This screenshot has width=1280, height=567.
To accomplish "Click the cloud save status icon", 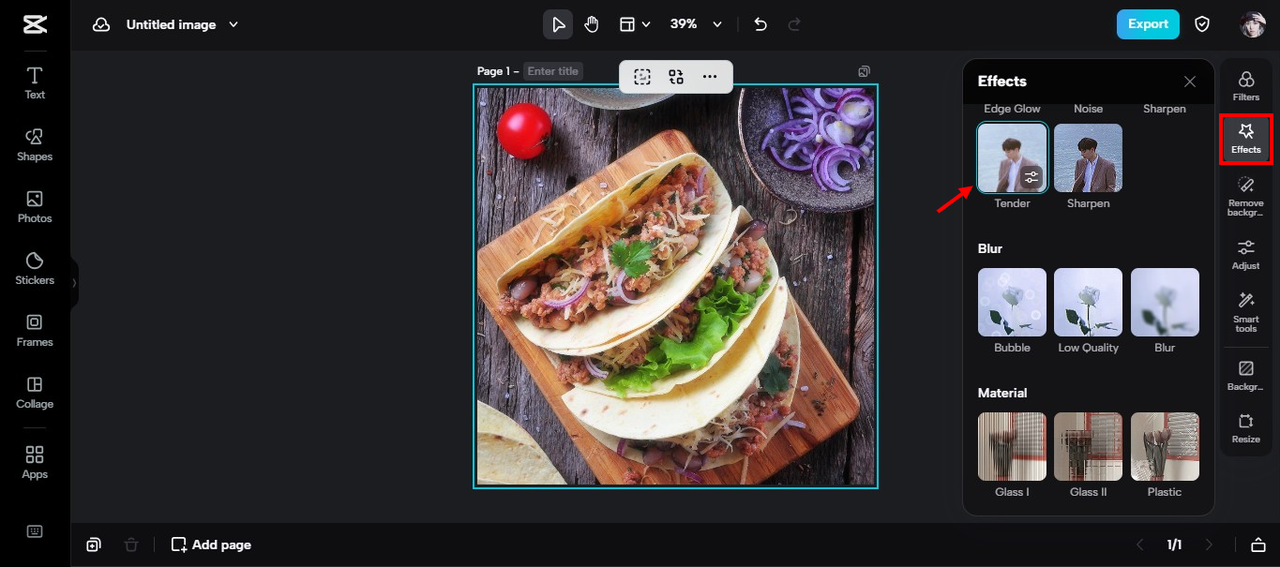I will pyautogui.click(x=101, y=24).
